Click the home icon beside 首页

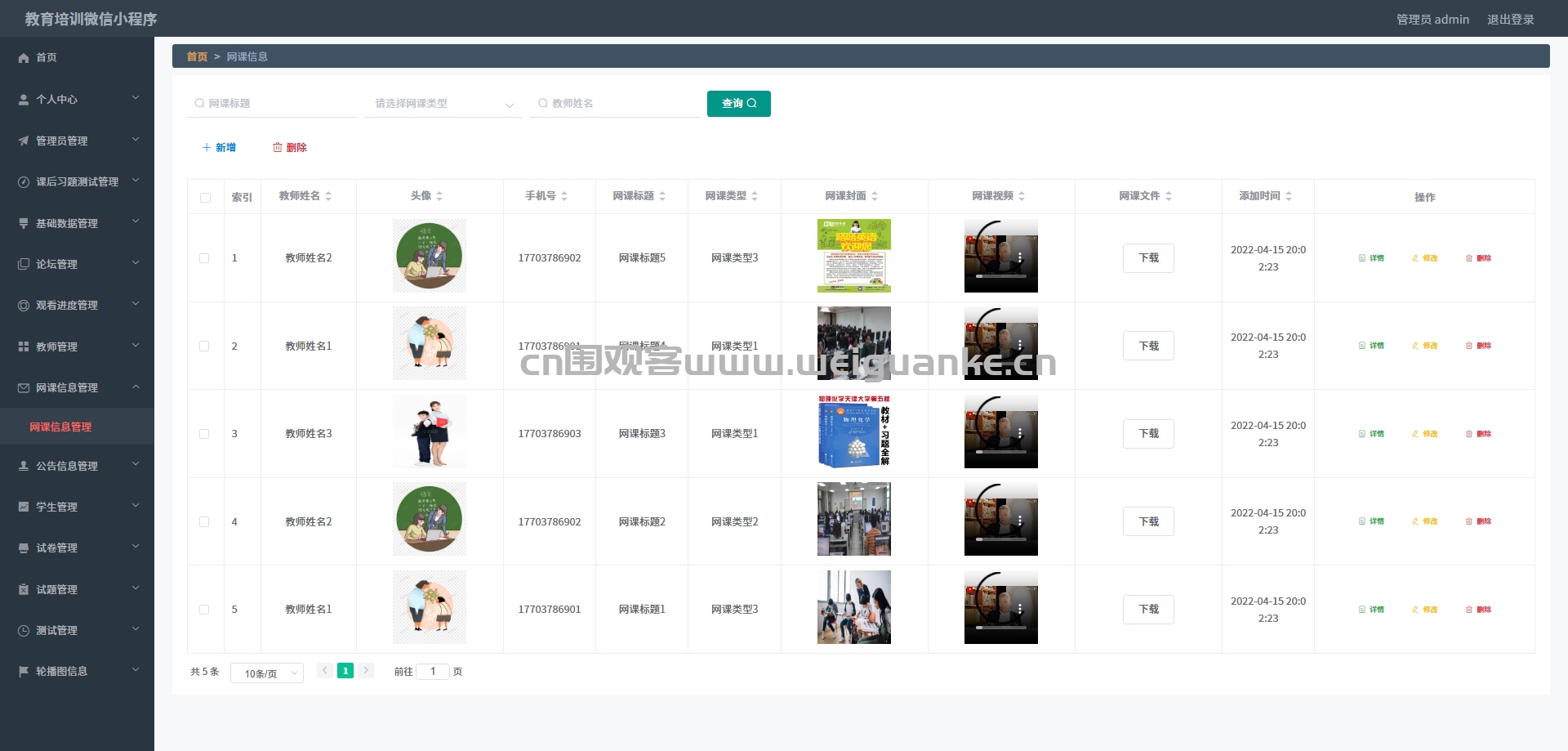tap(24, 57)
